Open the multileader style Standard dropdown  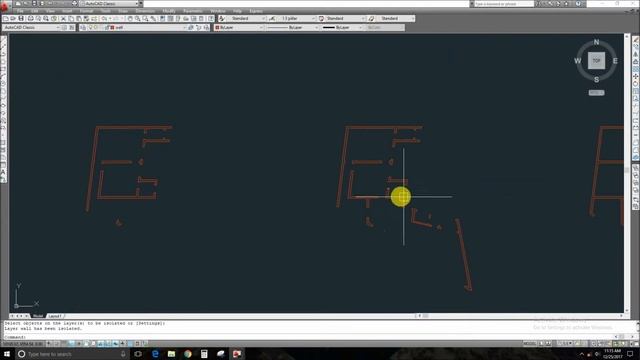click(395, 18)
